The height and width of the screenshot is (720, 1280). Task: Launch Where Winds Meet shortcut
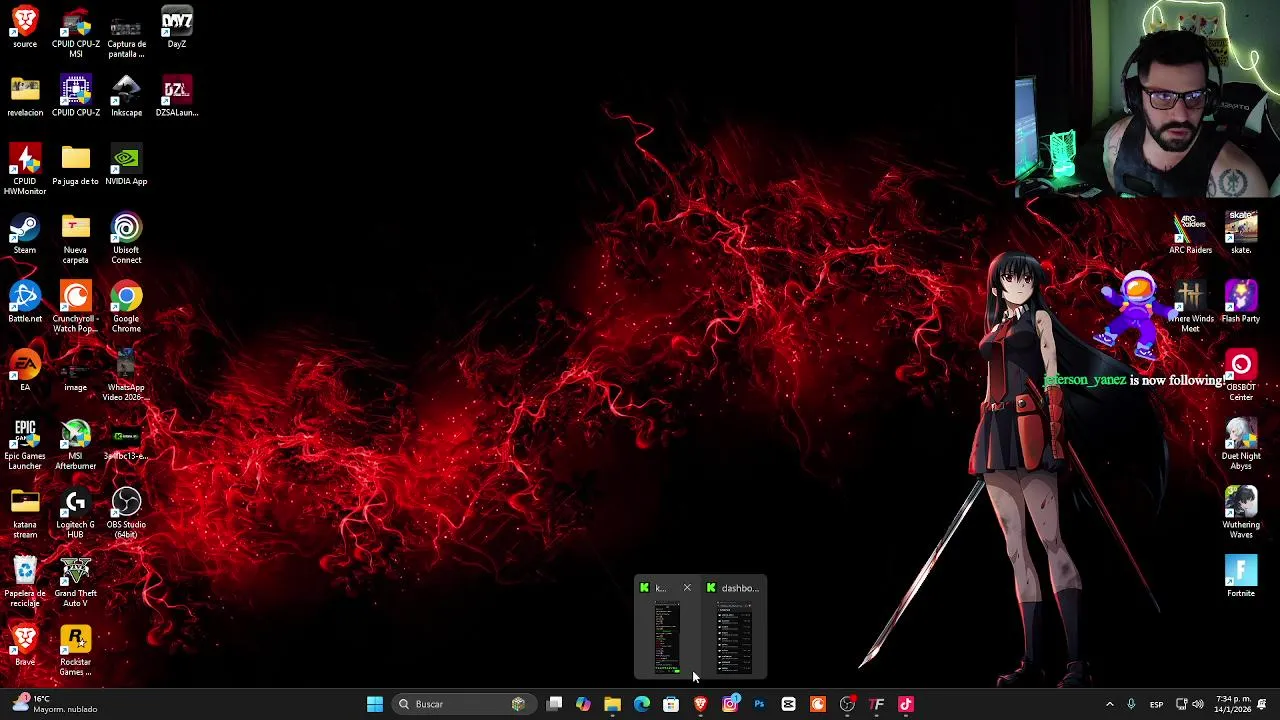coord(1190,307)
